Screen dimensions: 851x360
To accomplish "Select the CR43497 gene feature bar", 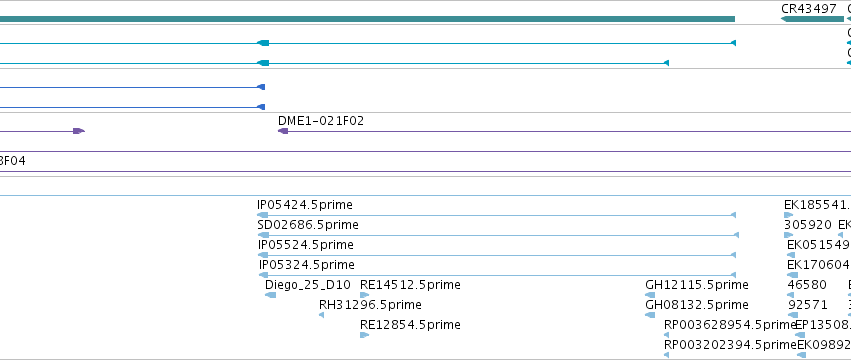I will (x=812, y=19).
